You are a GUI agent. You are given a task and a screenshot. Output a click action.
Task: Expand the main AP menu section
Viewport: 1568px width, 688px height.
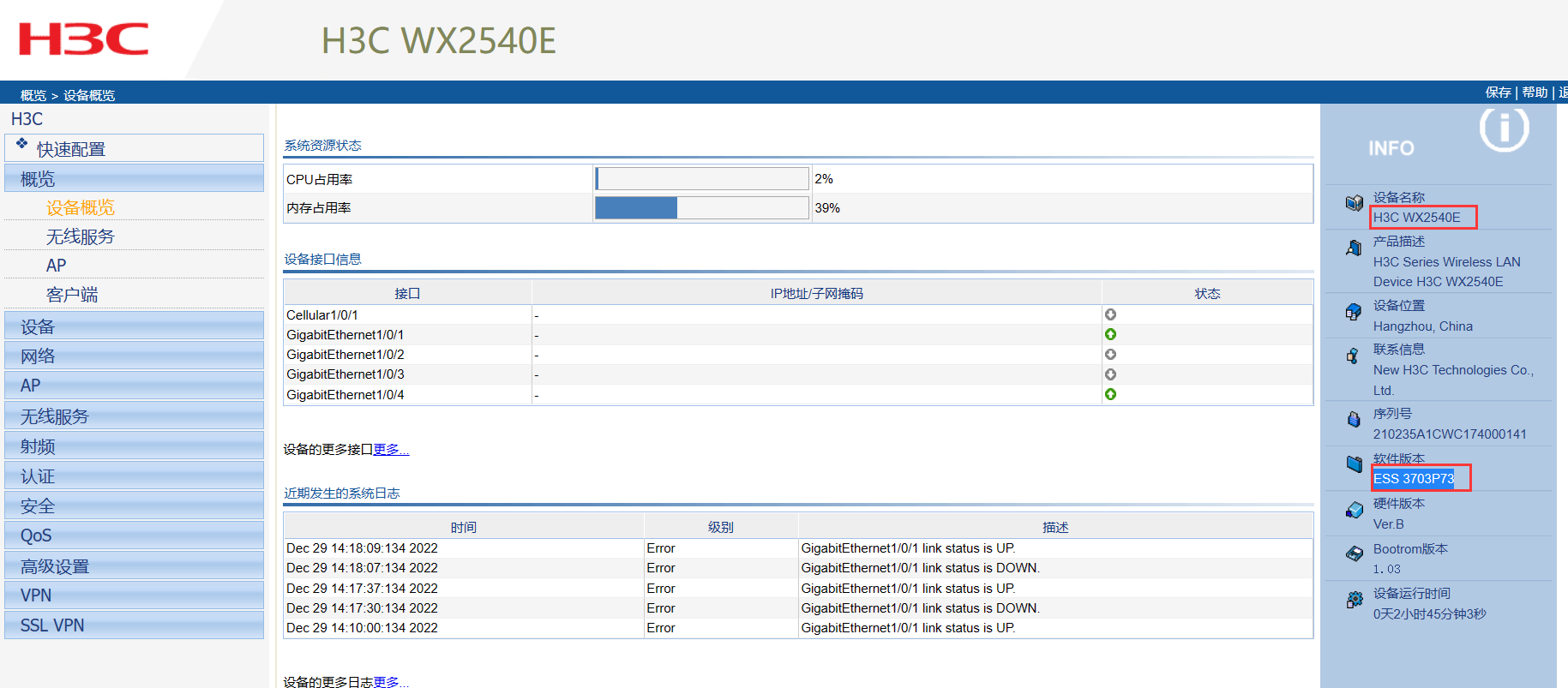click(x=134, y=386)
